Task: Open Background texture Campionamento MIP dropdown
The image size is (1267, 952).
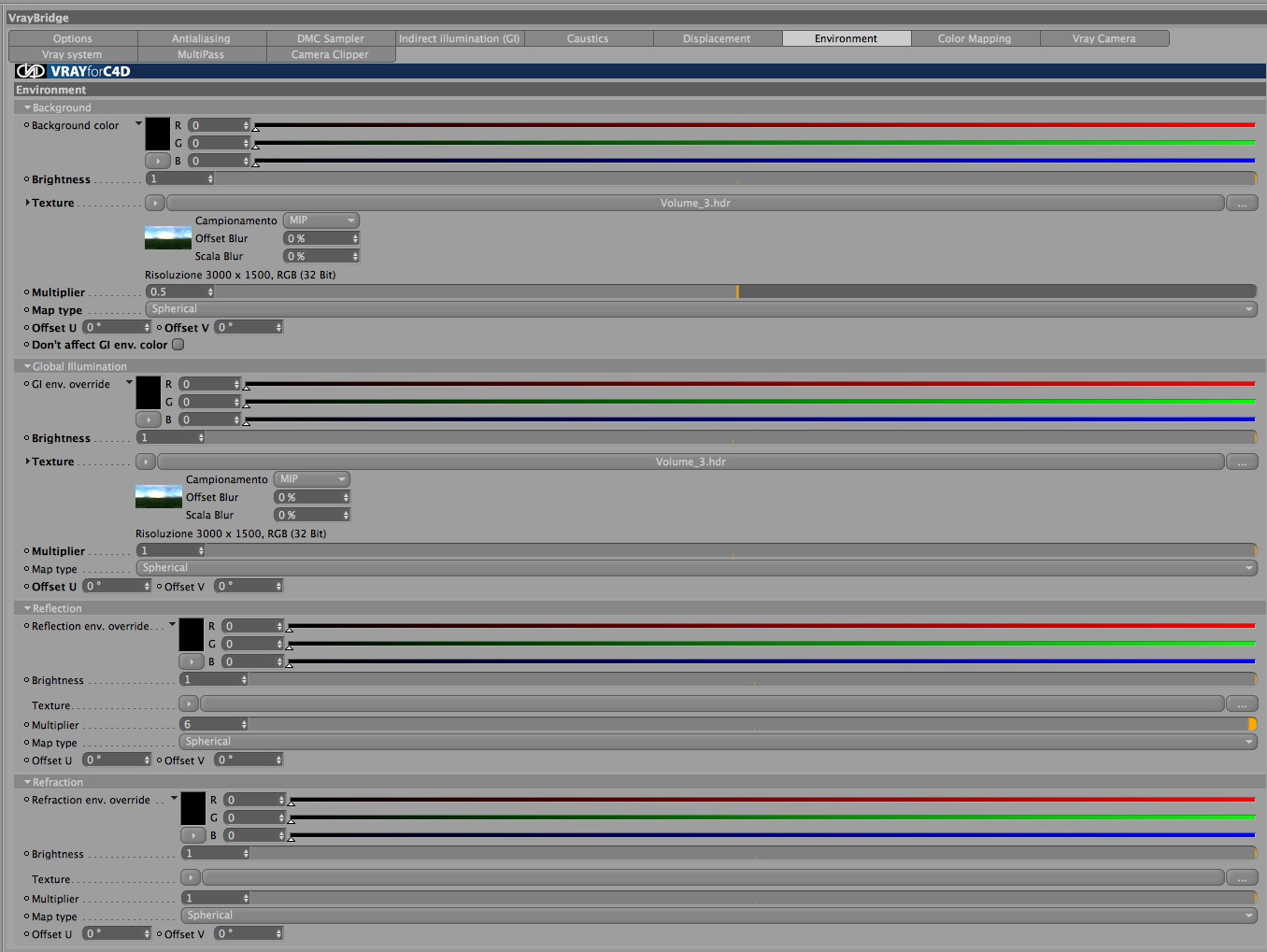Action: tap(321, 220)
